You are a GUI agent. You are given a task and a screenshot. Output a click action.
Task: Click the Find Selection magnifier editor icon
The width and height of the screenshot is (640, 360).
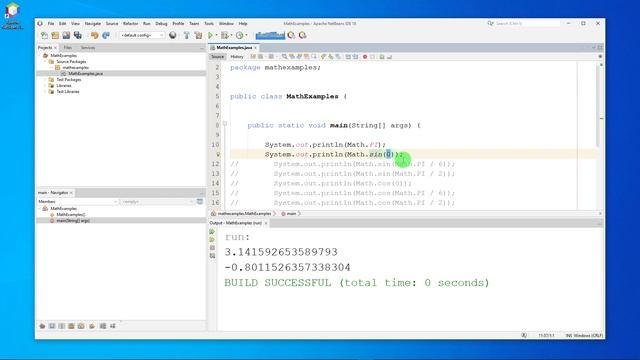pos(284,57)
